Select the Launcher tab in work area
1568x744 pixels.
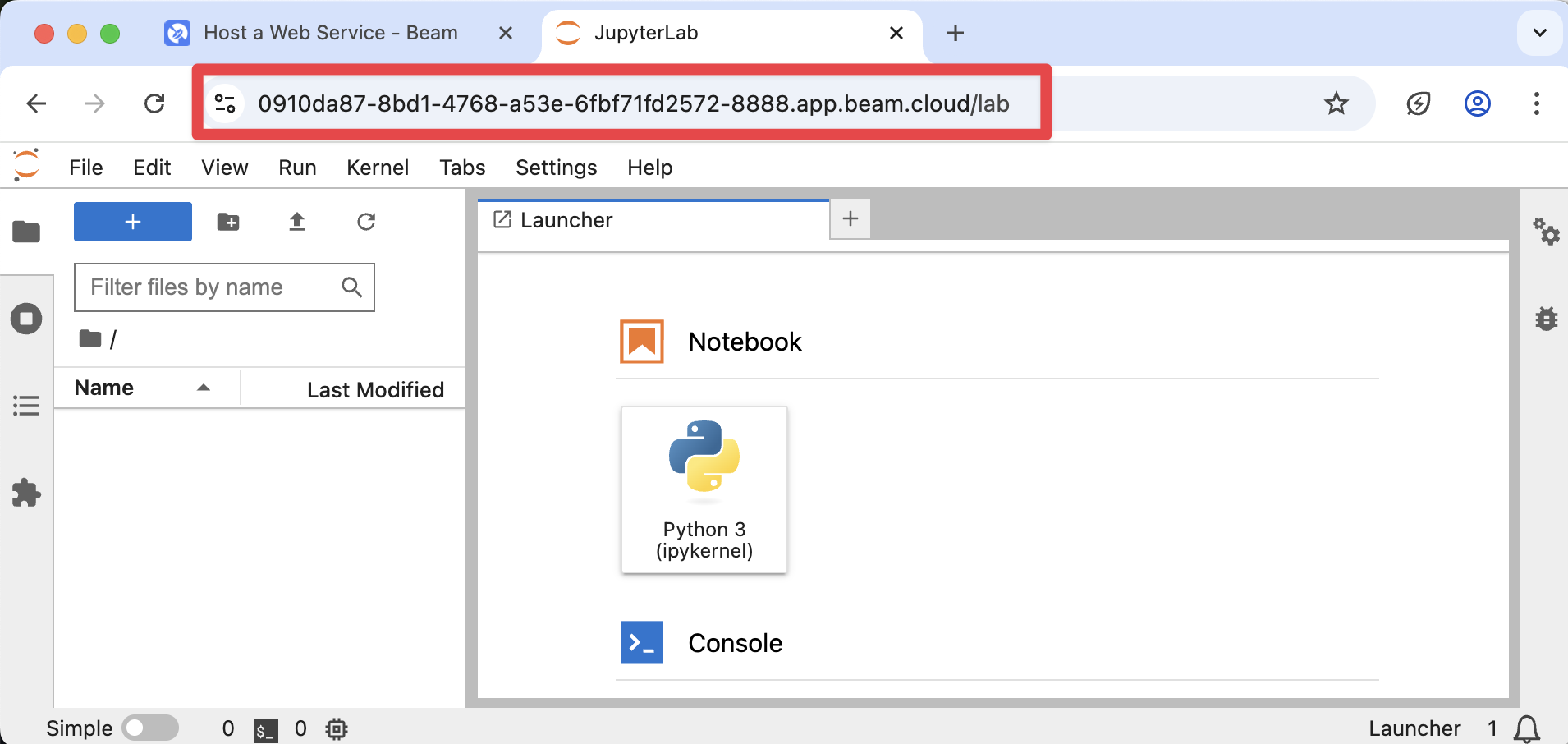coord(653,220)
